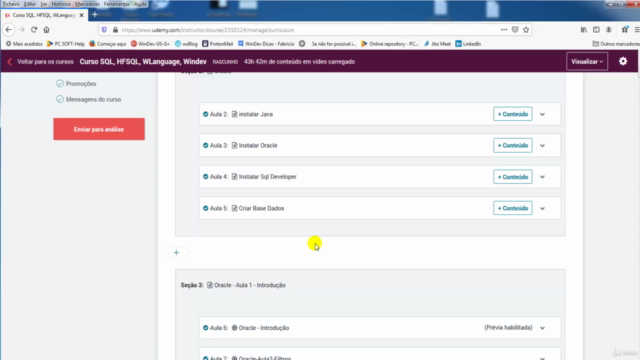
Task: Bookmark this page with star icon
Action: [x=526, y=29]
